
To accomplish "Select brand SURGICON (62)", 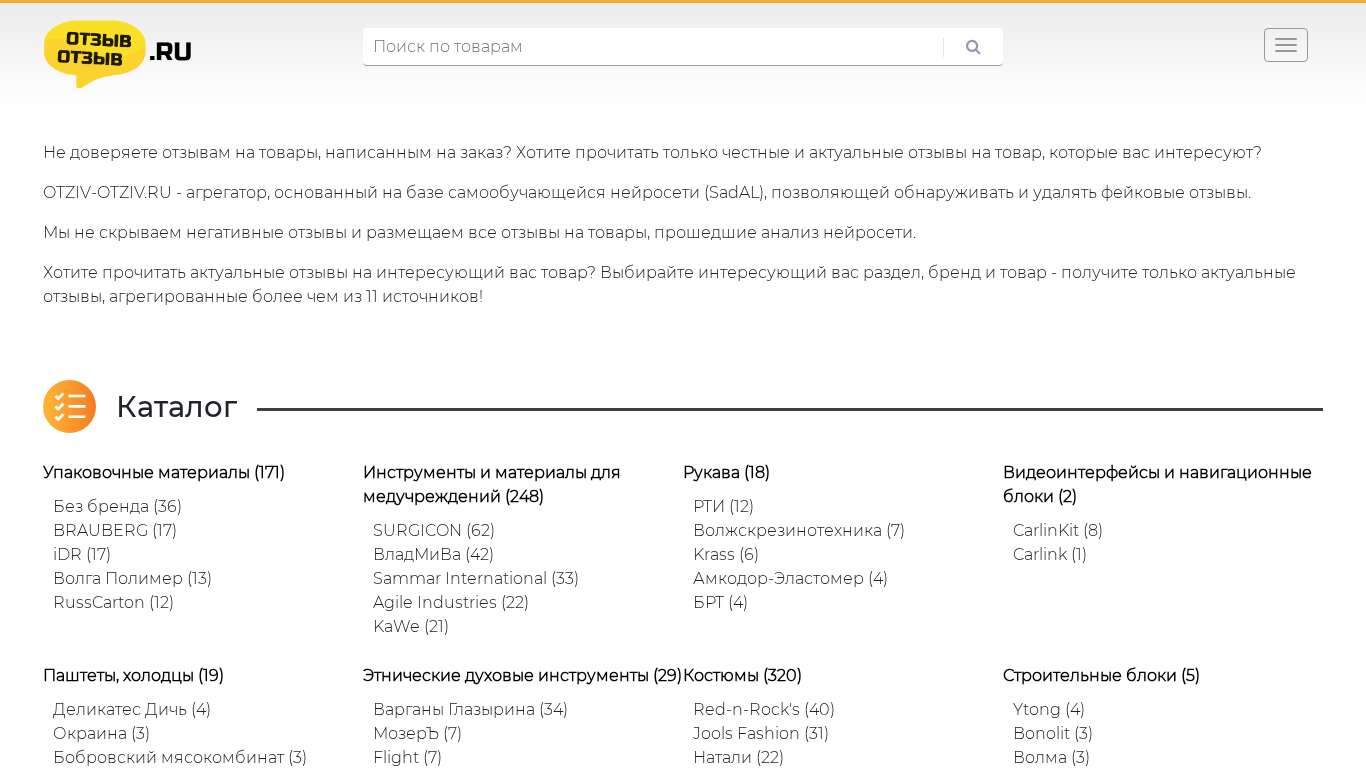I will coord(434,530).
